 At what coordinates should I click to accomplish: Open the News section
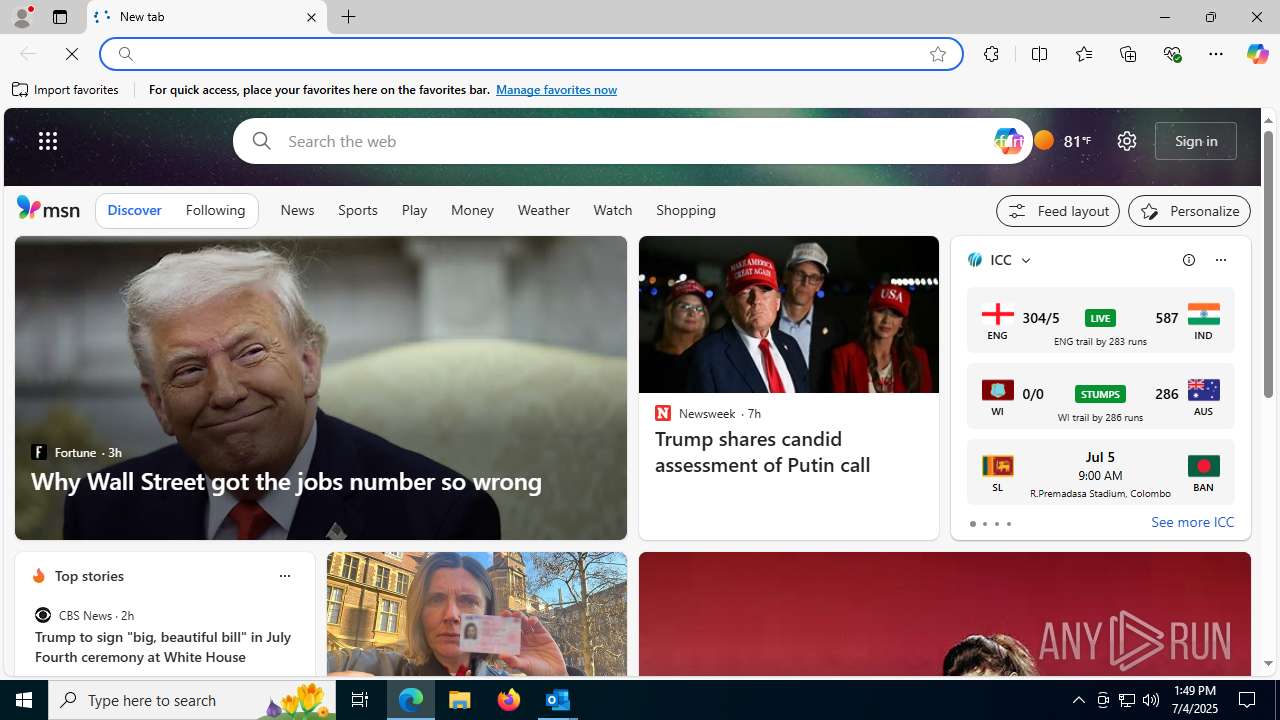click(x=297, y=210)
